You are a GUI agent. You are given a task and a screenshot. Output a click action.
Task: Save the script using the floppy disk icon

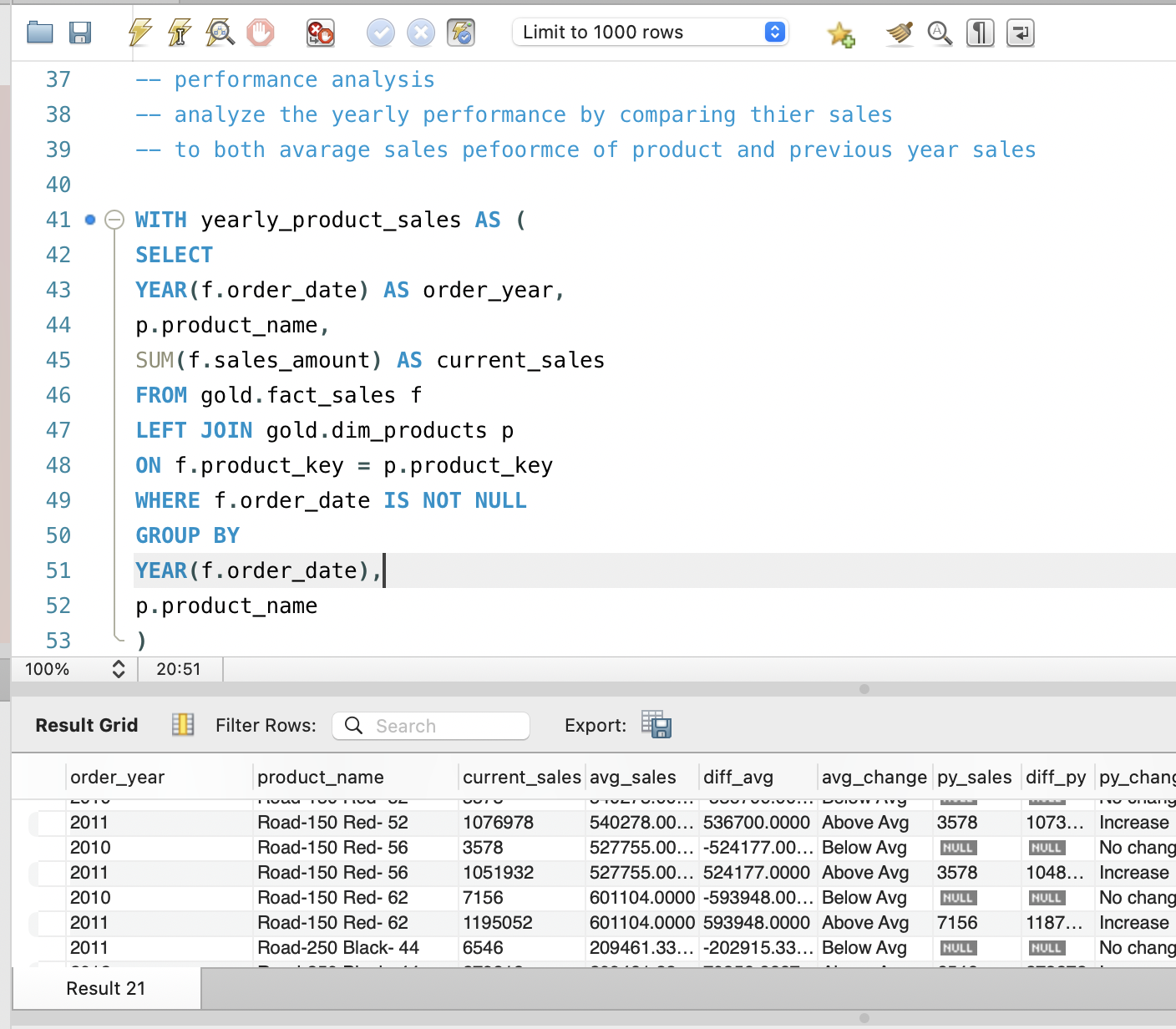point(80,33)
